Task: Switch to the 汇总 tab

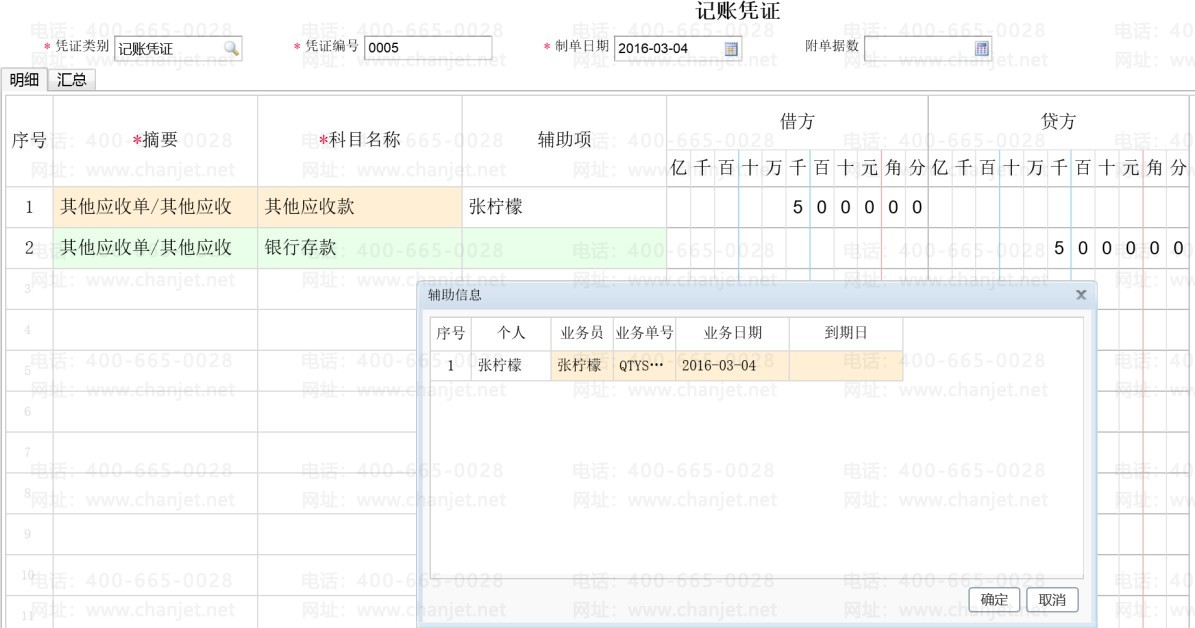Action: pos(72,79)
